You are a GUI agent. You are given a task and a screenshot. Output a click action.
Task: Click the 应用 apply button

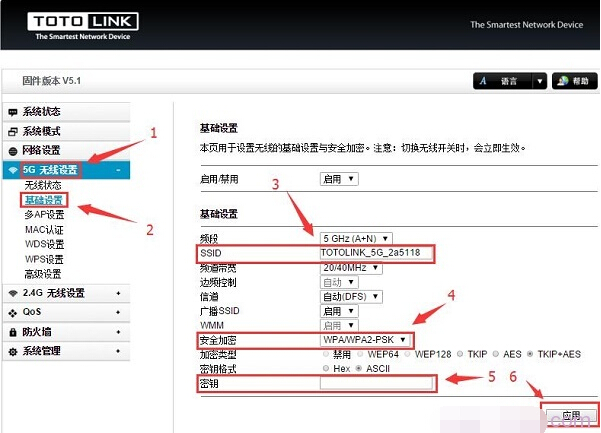(x=569, y=416)
